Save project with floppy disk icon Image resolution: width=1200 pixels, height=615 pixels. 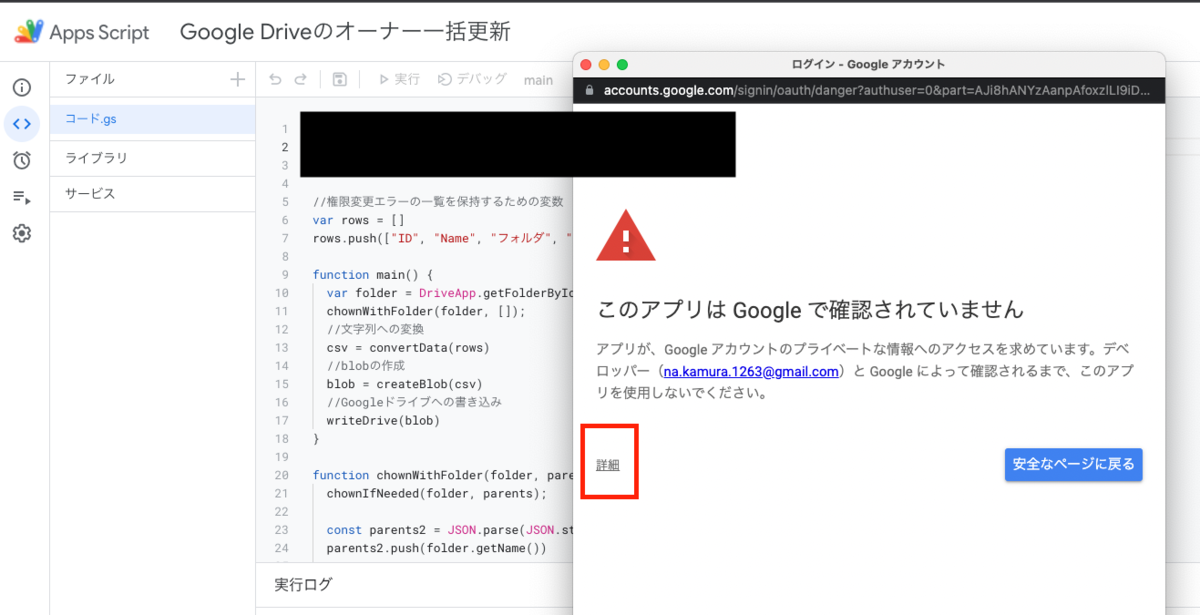click(x=340, y=79)
